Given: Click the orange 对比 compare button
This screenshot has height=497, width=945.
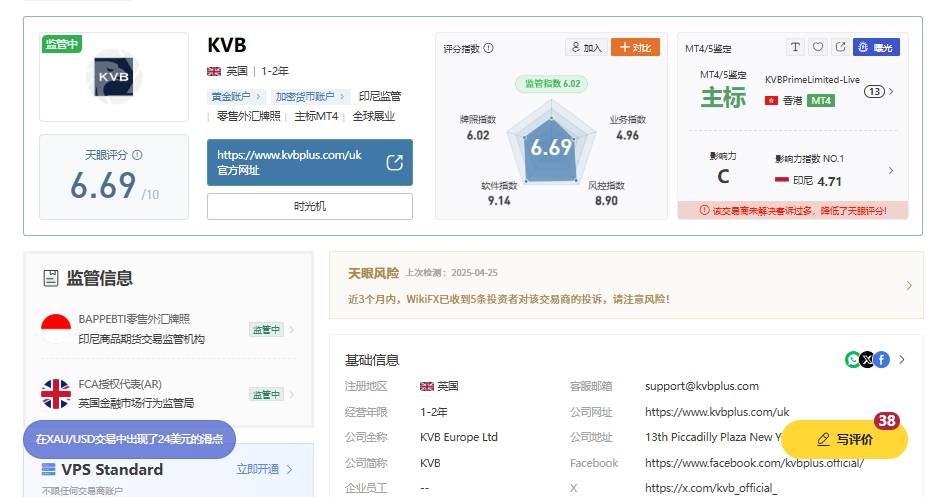Looking at the screenshot, I should pyautogui.click(x=635, y=47).
